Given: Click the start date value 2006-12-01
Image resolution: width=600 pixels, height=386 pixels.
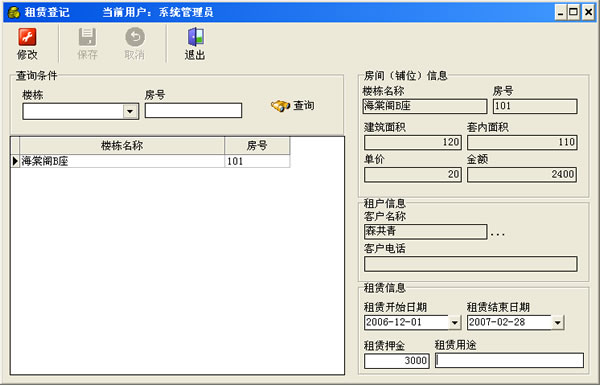Looking at the screenshot, I should 394,322.
